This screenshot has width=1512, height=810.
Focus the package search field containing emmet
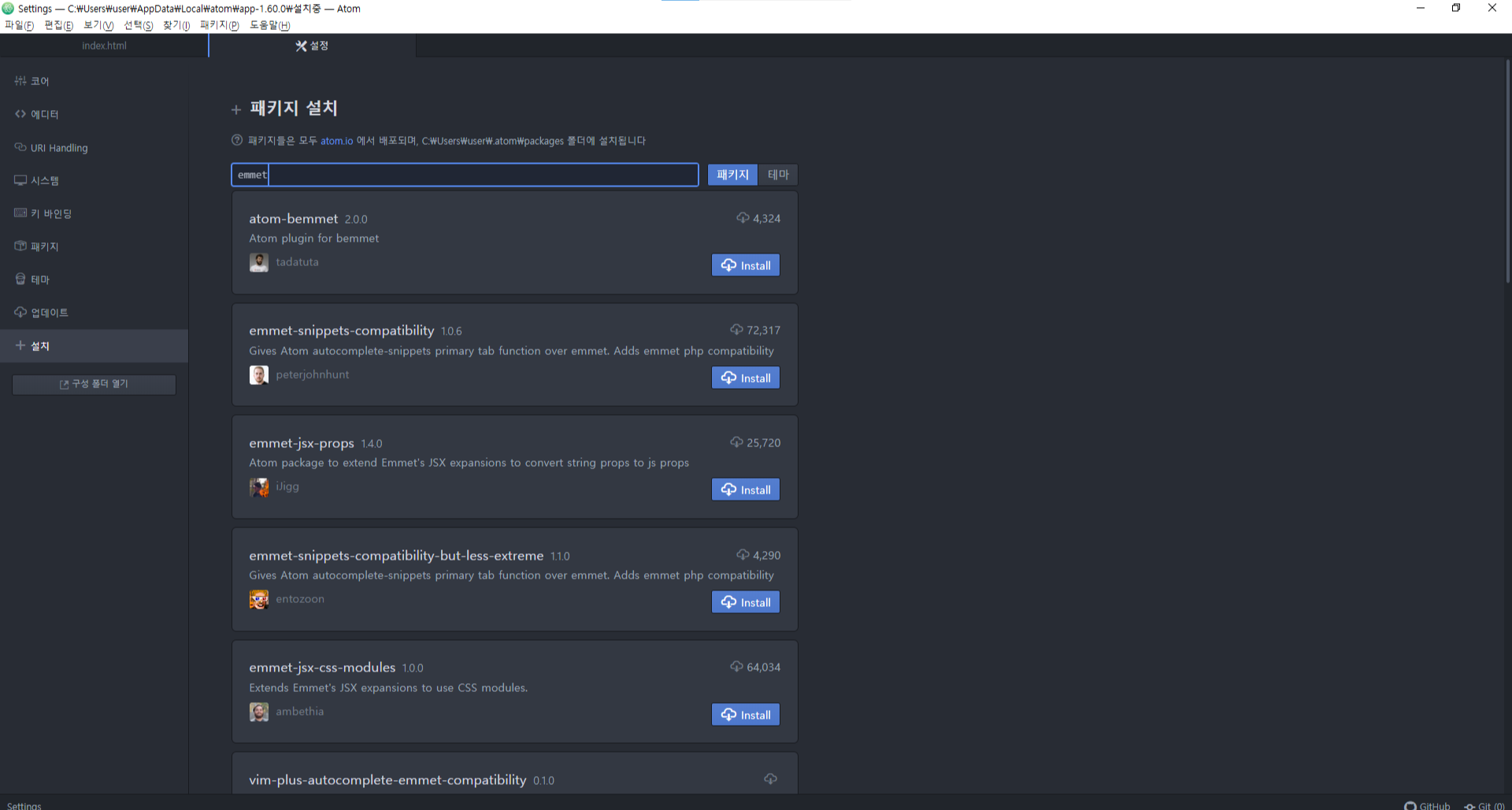tap(465, 175)
